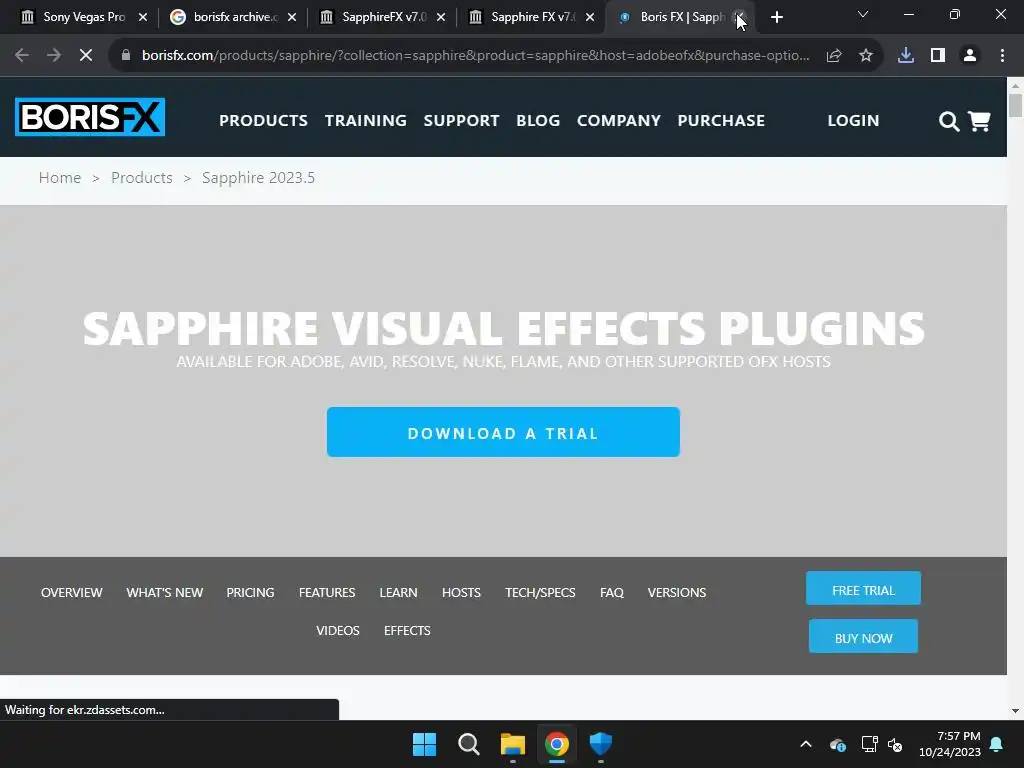Close the borisfx archive tab
Image resolution: width=1024 pixels, height=768 pixels.
[292, 18]
